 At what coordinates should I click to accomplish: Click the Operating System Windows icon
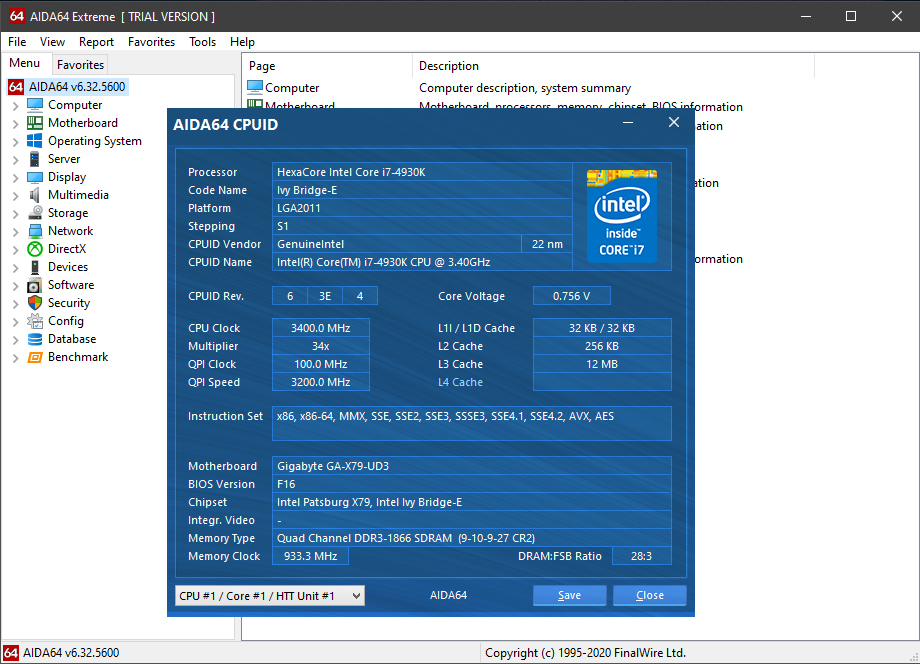click(35, 141)
